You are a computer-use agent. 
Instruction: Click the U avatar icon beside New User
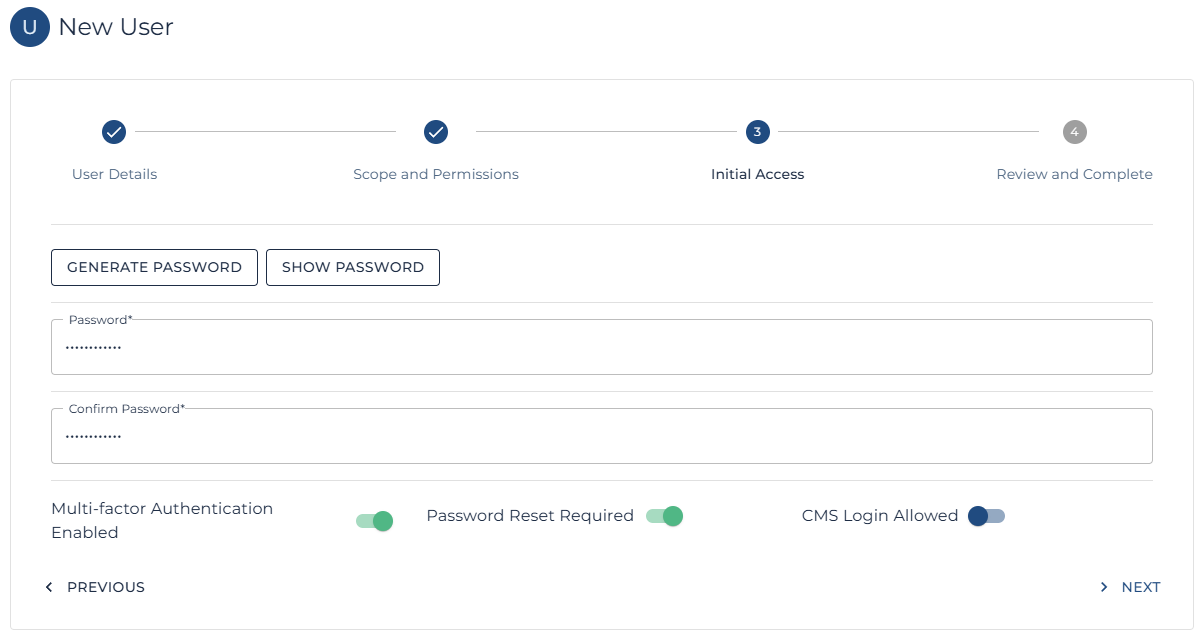(30, 27)
